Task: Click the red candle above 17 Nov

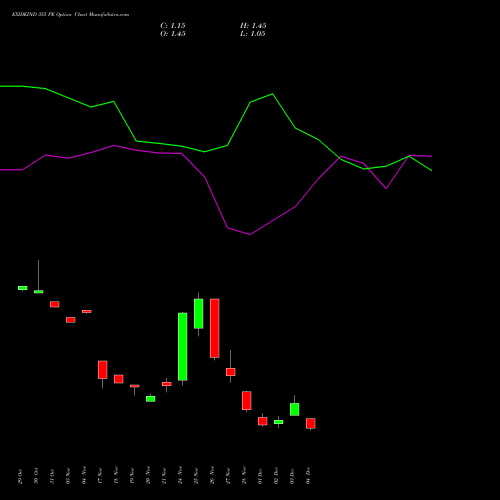Action: (x=103, y=370)
